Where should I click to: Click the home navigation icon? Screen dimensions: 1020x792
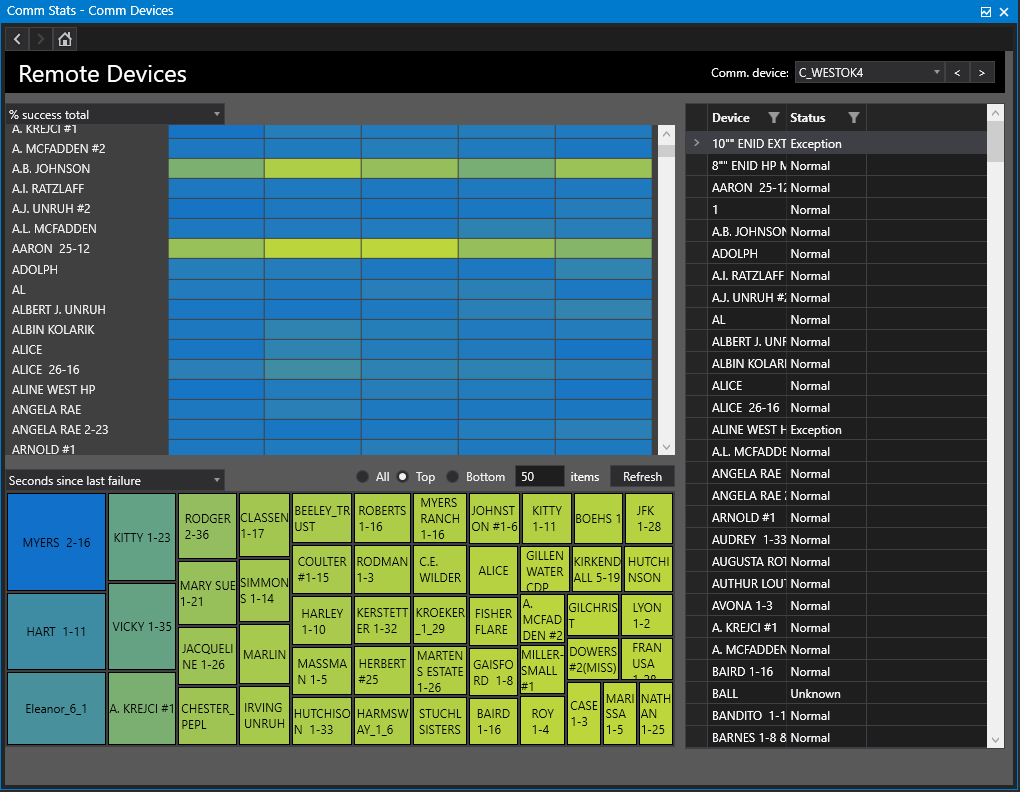pos(64,38)
